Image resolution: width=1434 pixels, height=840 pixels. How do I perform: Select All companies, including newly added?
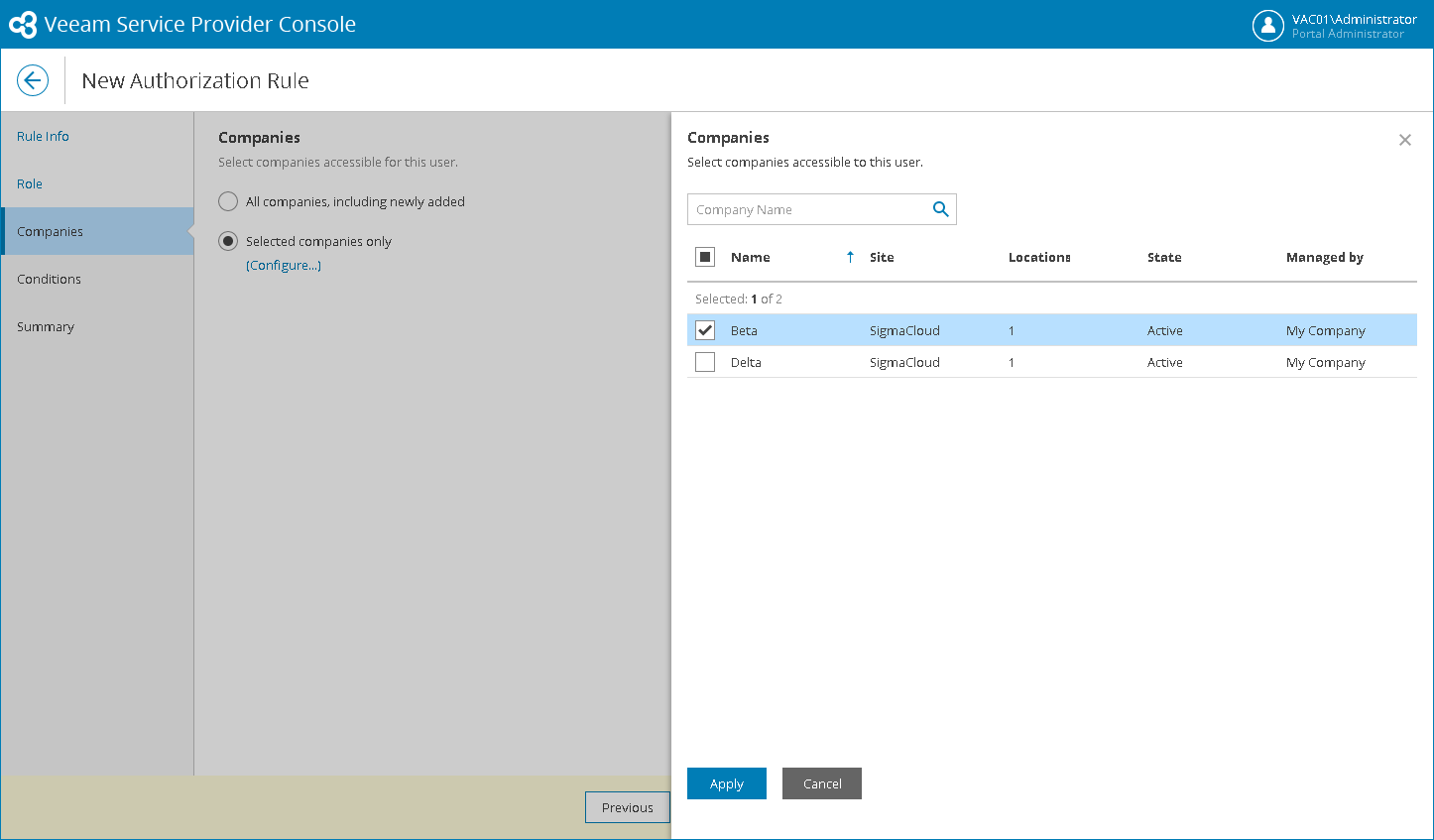(x=228, y=201)
